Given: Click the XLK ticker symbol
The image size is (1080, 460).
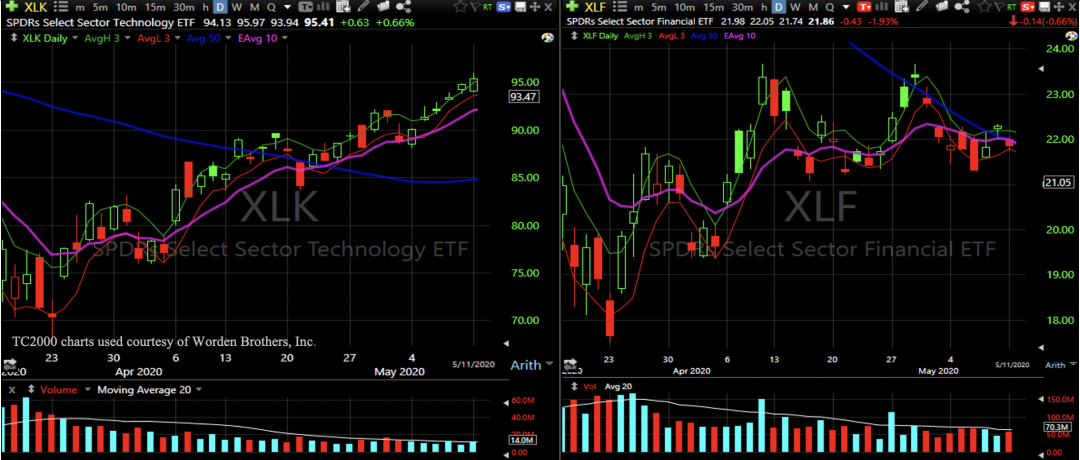Looking at the screenshot, I should (36, 7).
